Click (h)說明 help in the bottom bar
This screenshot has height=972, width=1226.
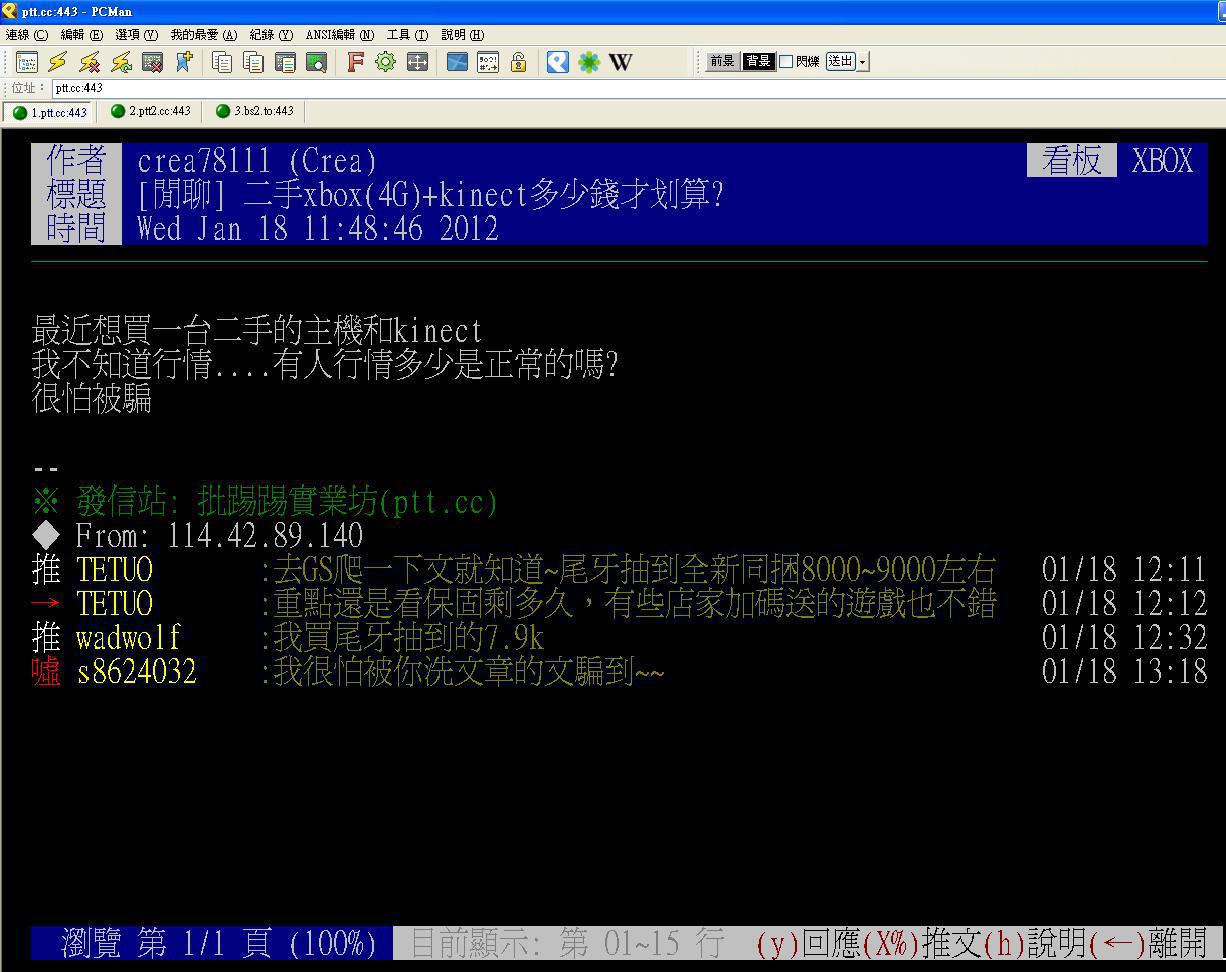[x=1035, y=942]
